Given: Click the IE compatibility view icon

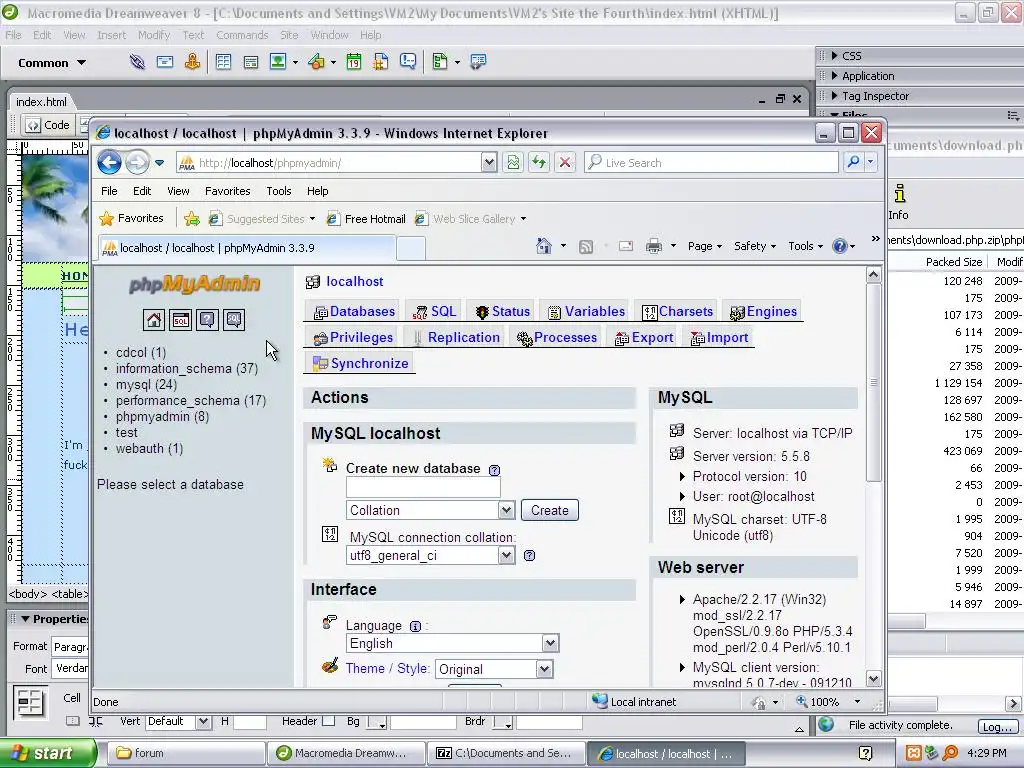Looking at the screenshot, I should coord(513,162).
